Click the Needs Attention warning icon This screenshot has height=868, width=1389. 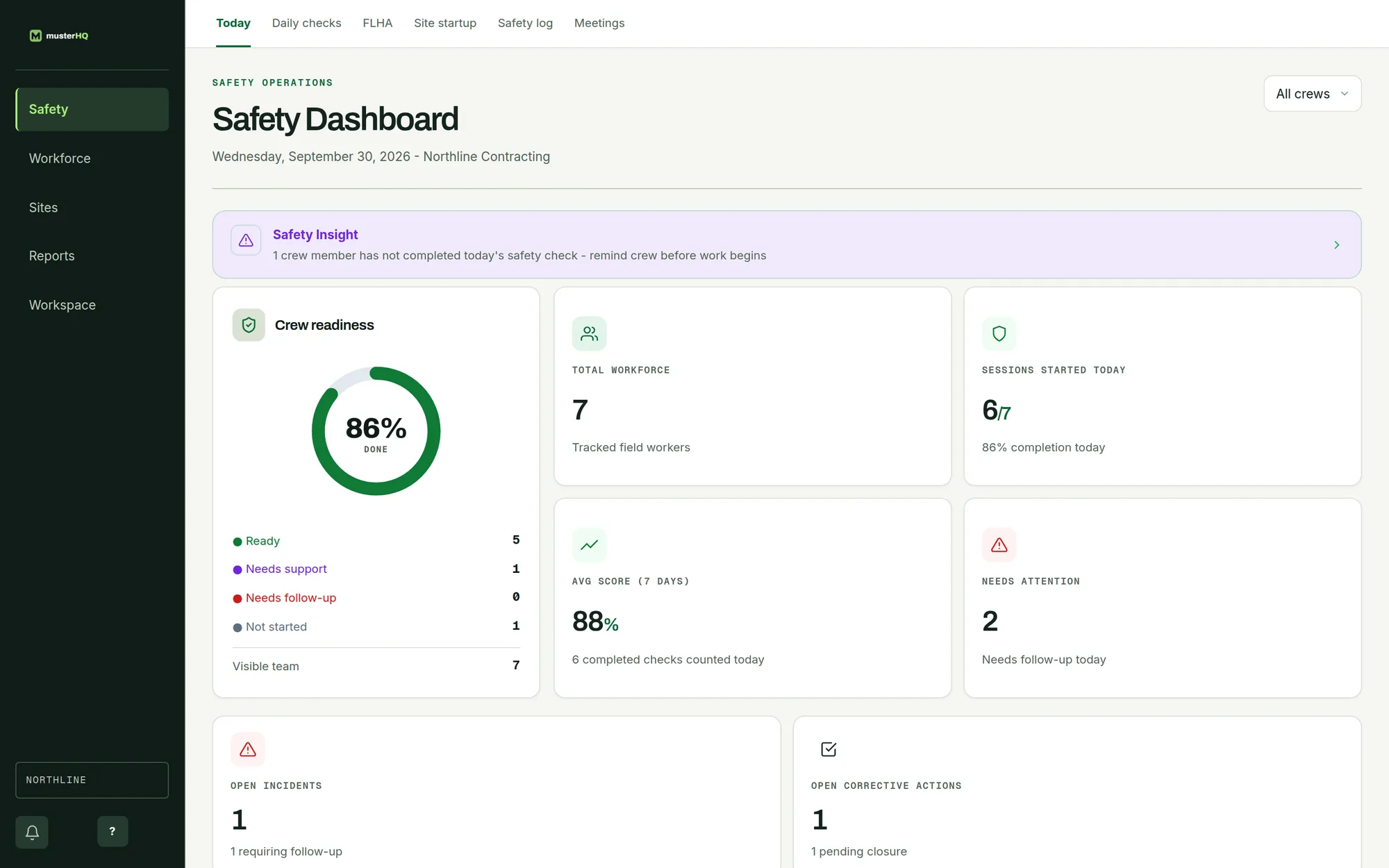[999, 545]
